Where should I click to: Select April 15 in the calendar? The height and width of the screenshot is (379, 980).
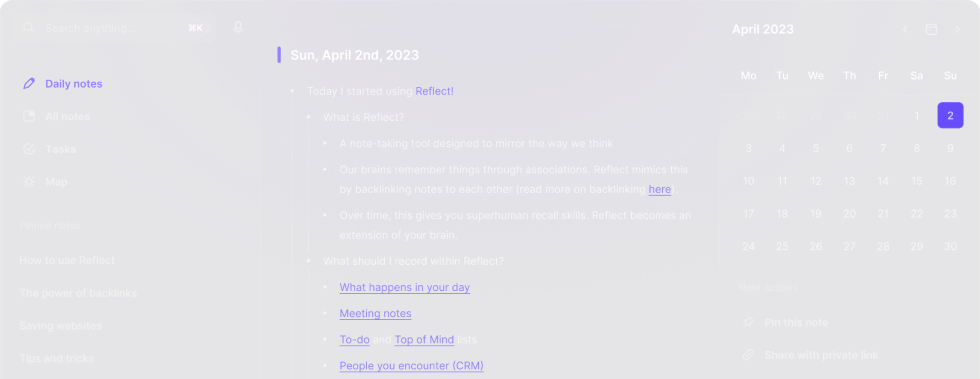pos(917,181)
